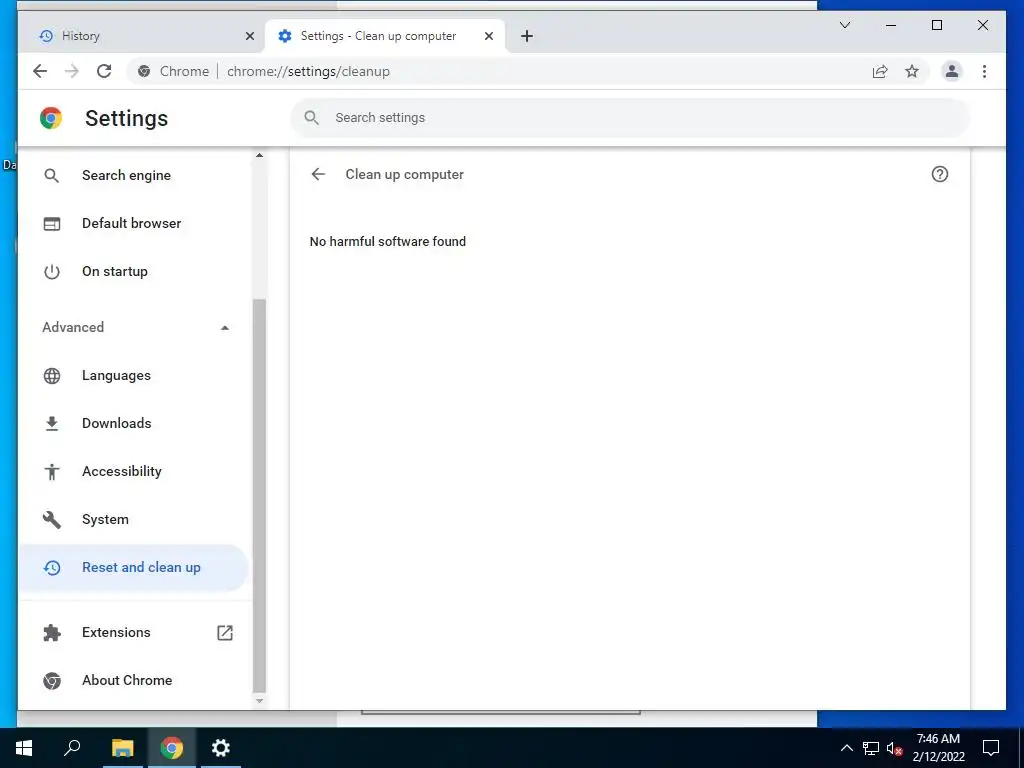Click the Chrome taskbar icon
This screenshot has height=768, width=1024.
coord(172,748)
